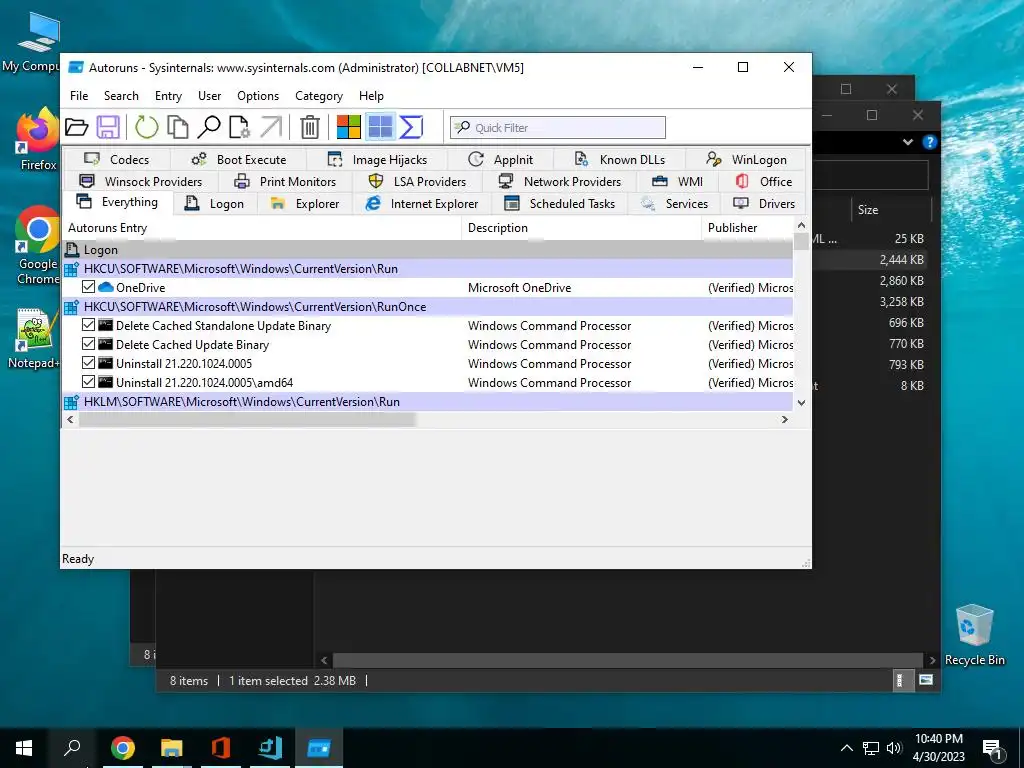The width and height of the screenshot is (1024, 768).
Task: Switch to the Internet Explorer tab
Action: (422, 204)
